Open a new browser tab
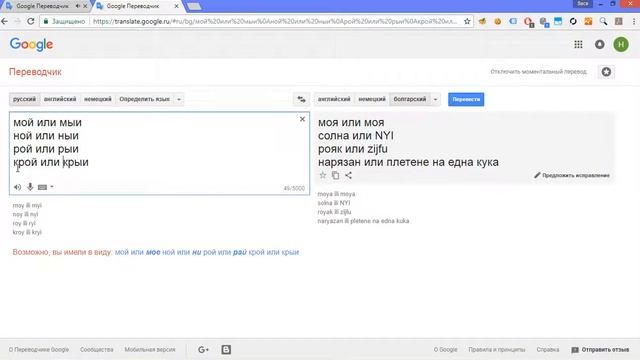Viewport: 640px width, 360px height. [194, 7]
